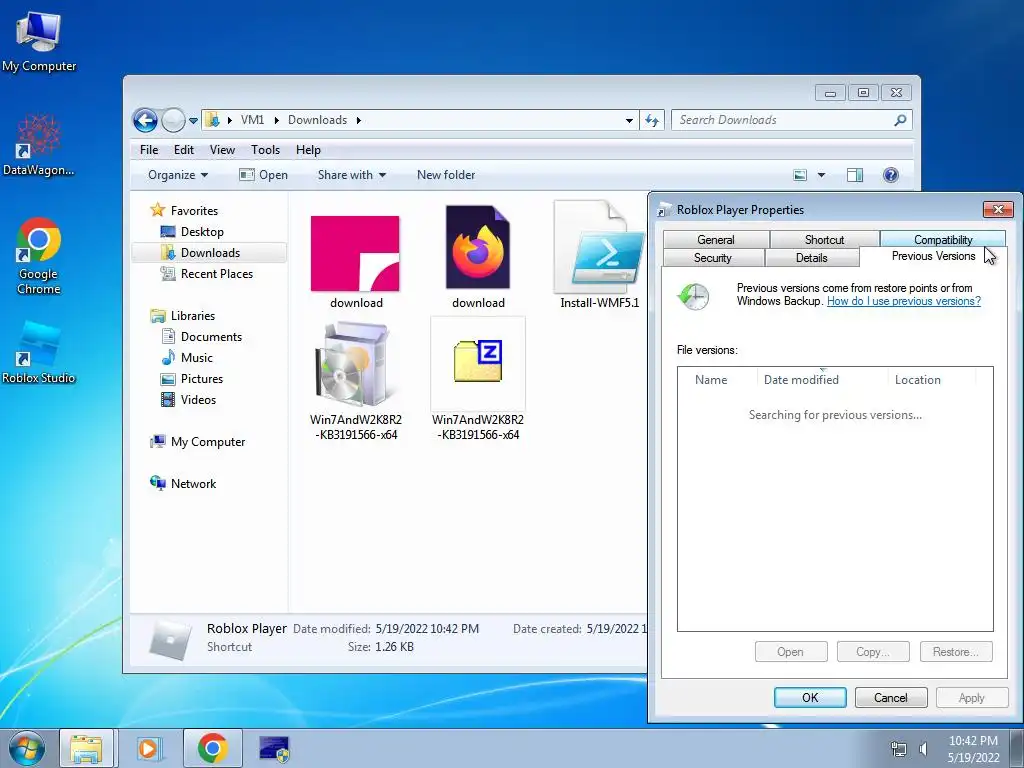Switch to Chrome in the taskbar
This screenshot has width=1024, height=768.
[x=212, y=748]
